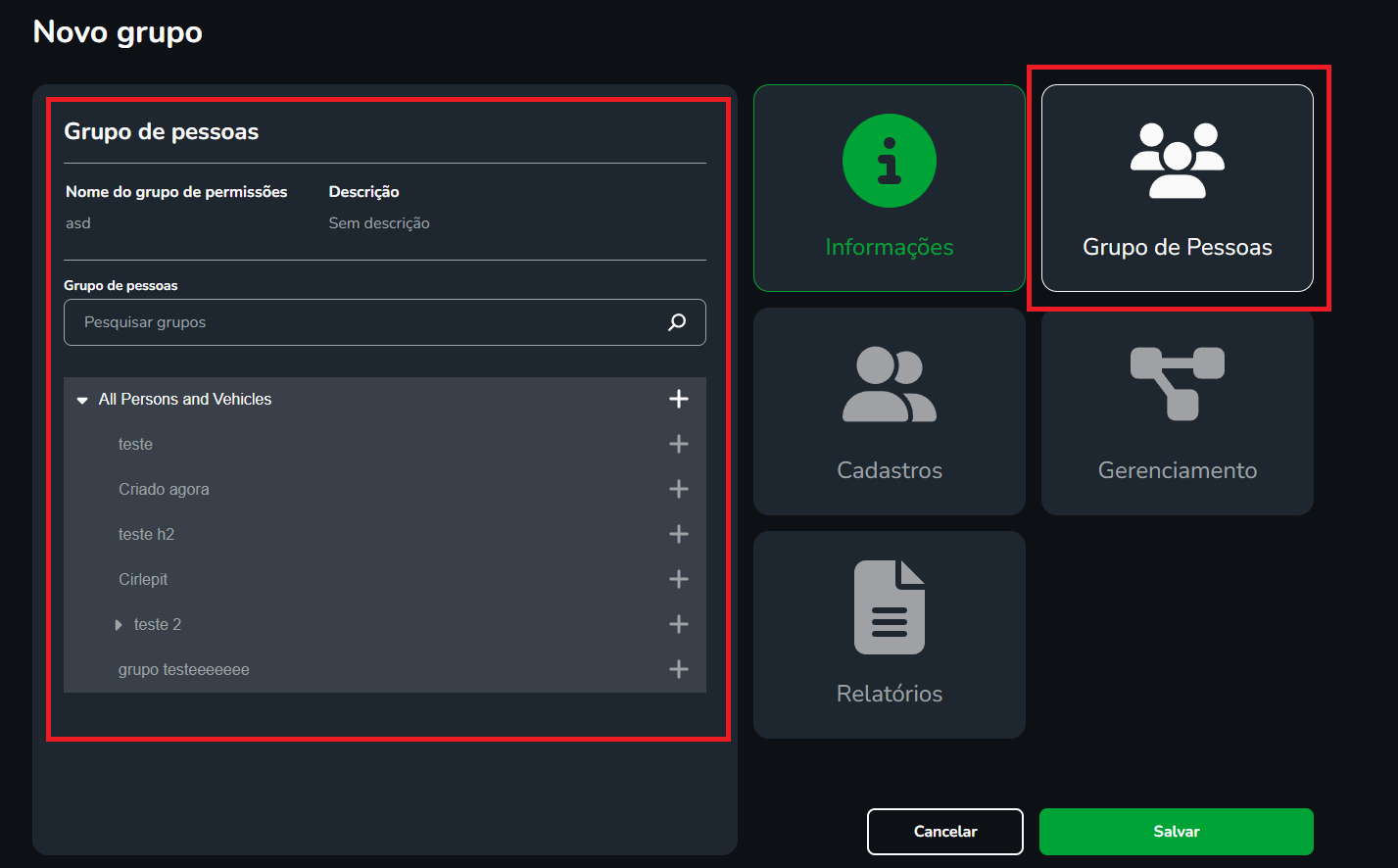Add 'Criado agora' group using plus icon
Screen dimensions: 1398x868
(x=678, y=489)
